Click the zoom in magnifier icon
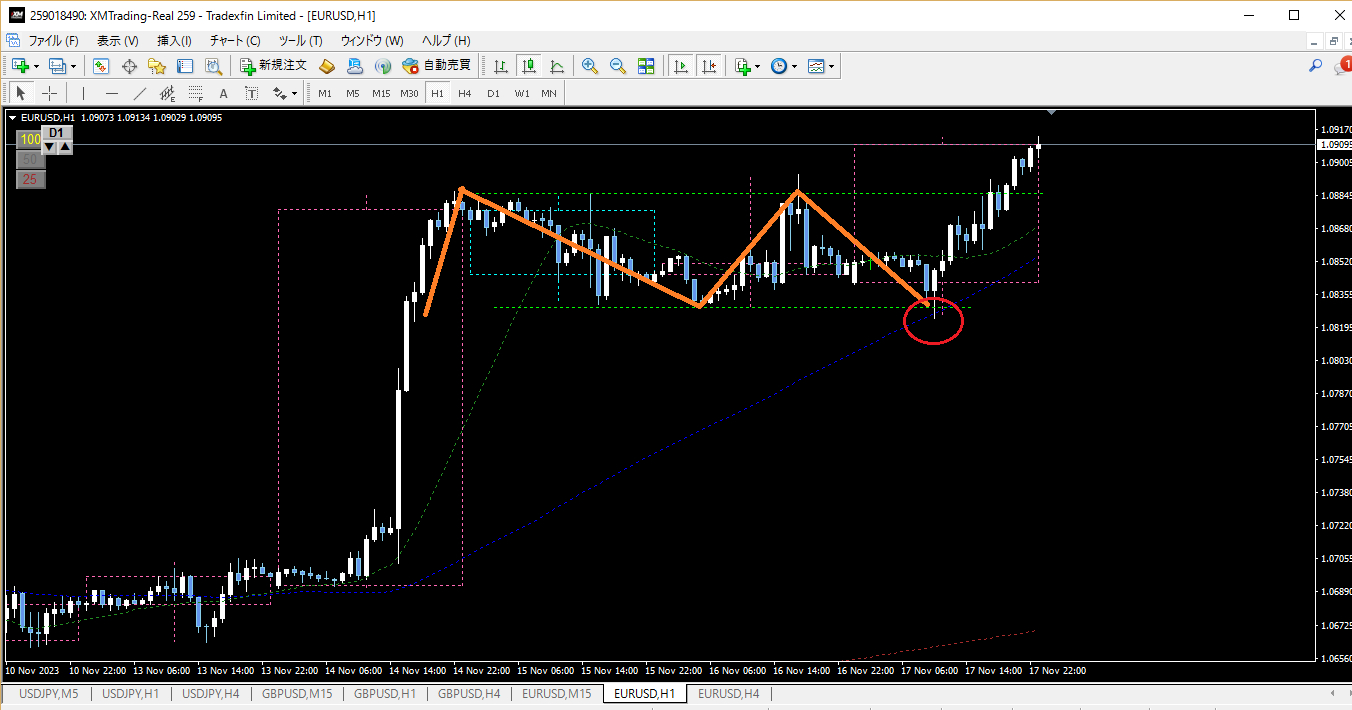Viewport: 1352px width, 710px height. point(590,66)
